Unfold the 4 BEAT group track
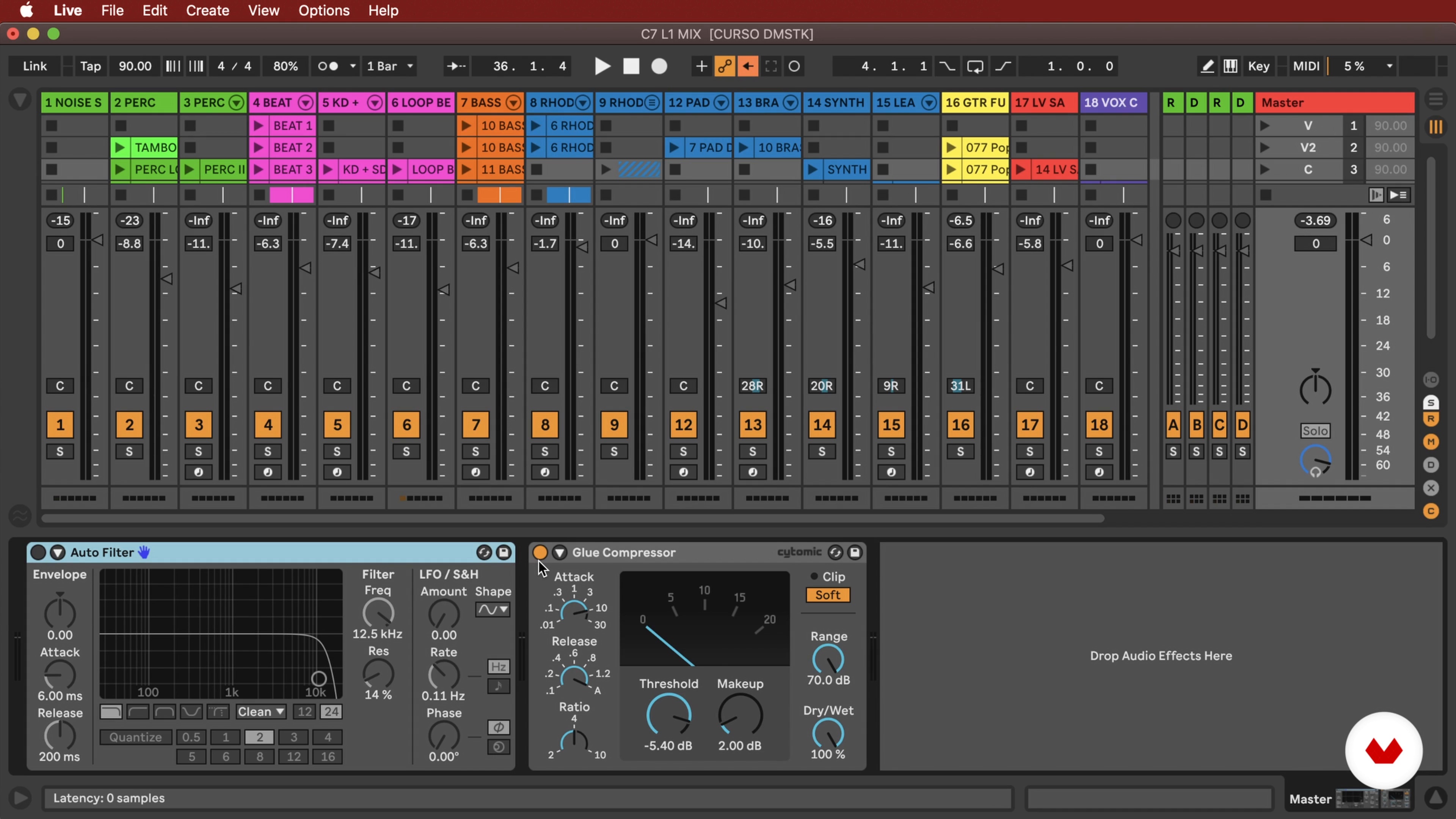 coord(306,103)
